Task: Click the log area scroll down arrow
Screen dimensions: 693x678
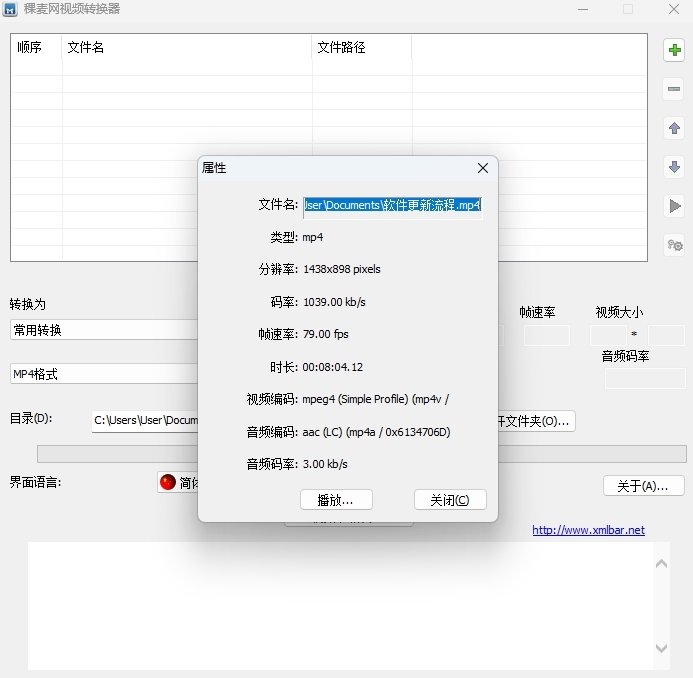Action: [661, 649]
